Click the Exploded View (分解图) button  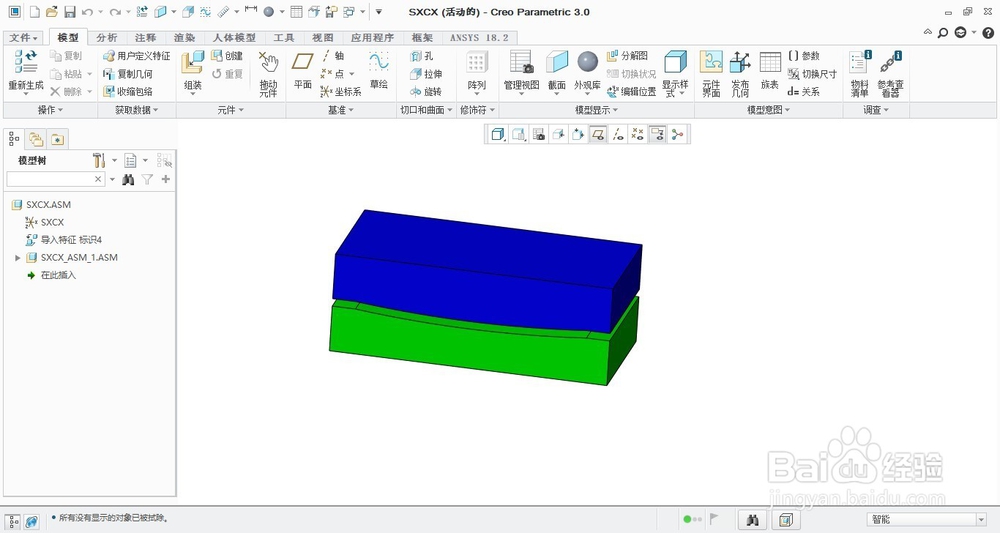[x=628, y=56]
